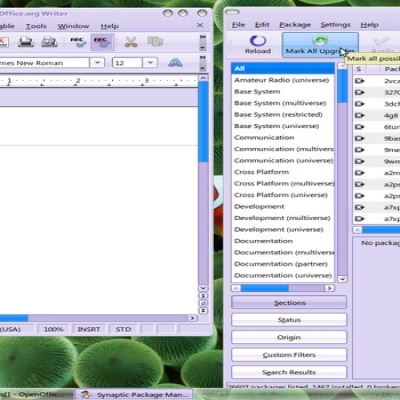The image size is (400, 400).
Task: Open the Package menu in Synaptic
Action: pos(295,25)
